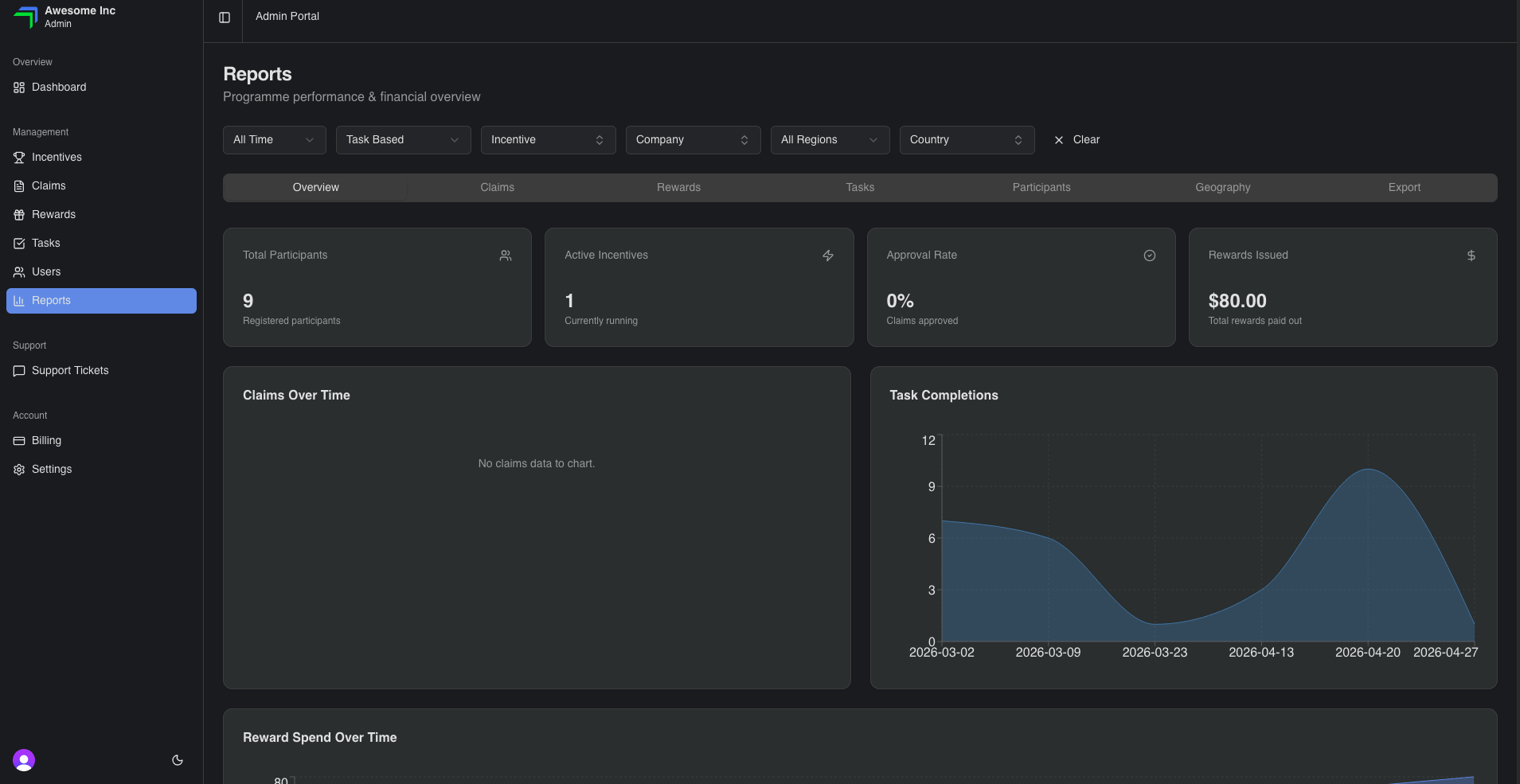Click the 2026-03-09 axis label
Image resolution: width=1520 pixels, height=784 pixels.
1048,653
